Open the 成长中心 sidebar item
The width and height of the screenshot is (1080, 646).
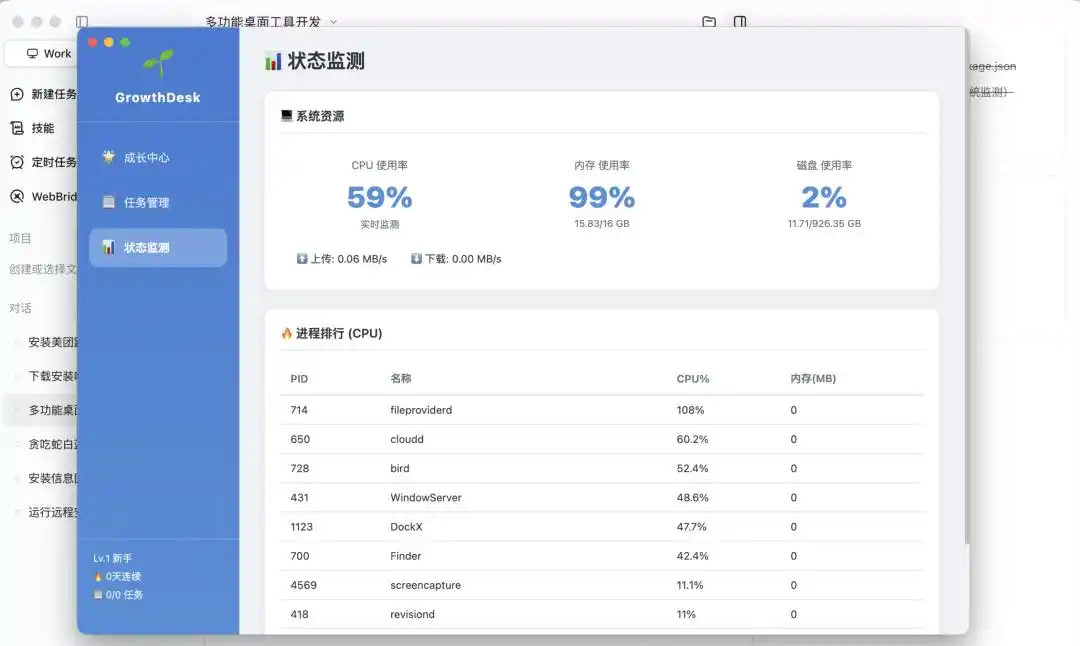click(x=158, y=158)
